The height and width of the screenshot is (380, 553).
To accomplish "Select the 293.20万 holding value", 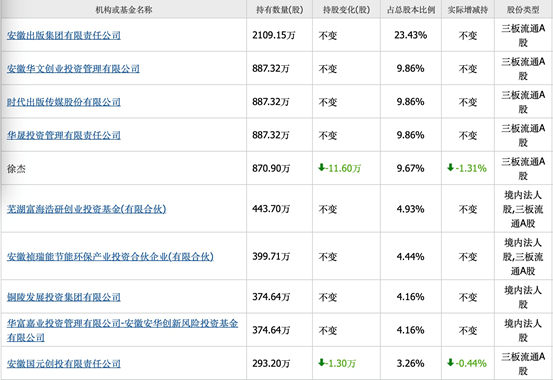I will point(271,363).
